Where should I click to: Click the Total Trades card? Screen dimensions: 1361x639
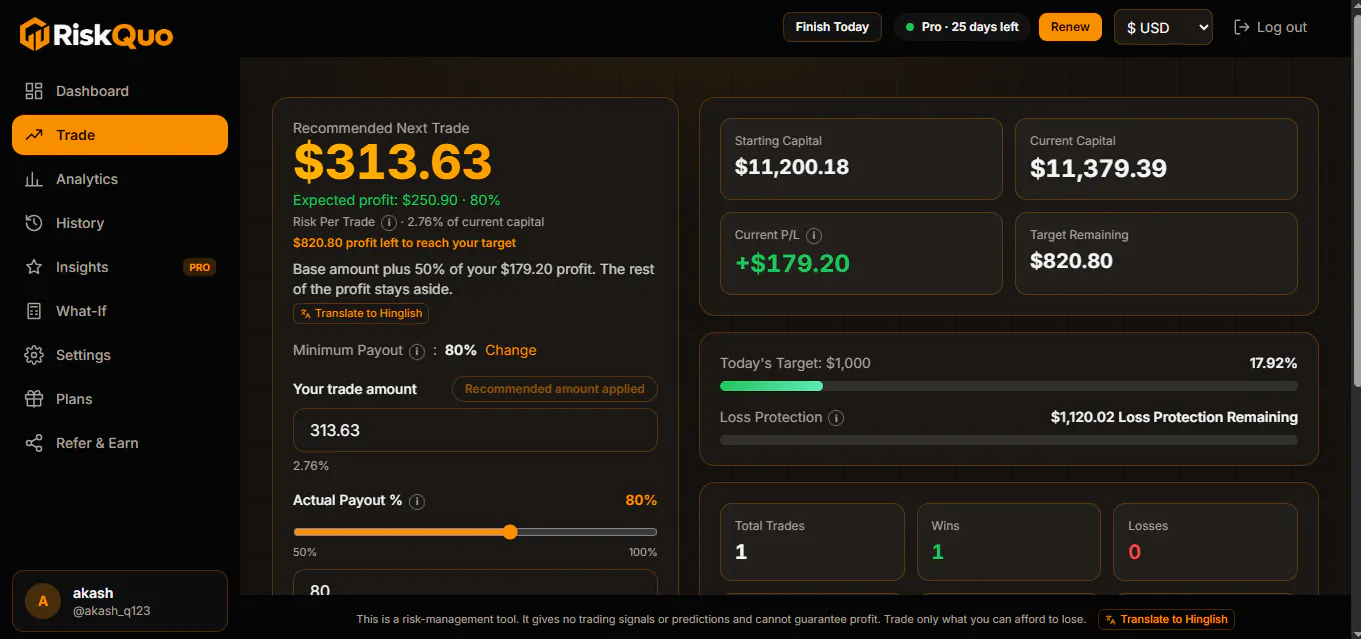812,542
